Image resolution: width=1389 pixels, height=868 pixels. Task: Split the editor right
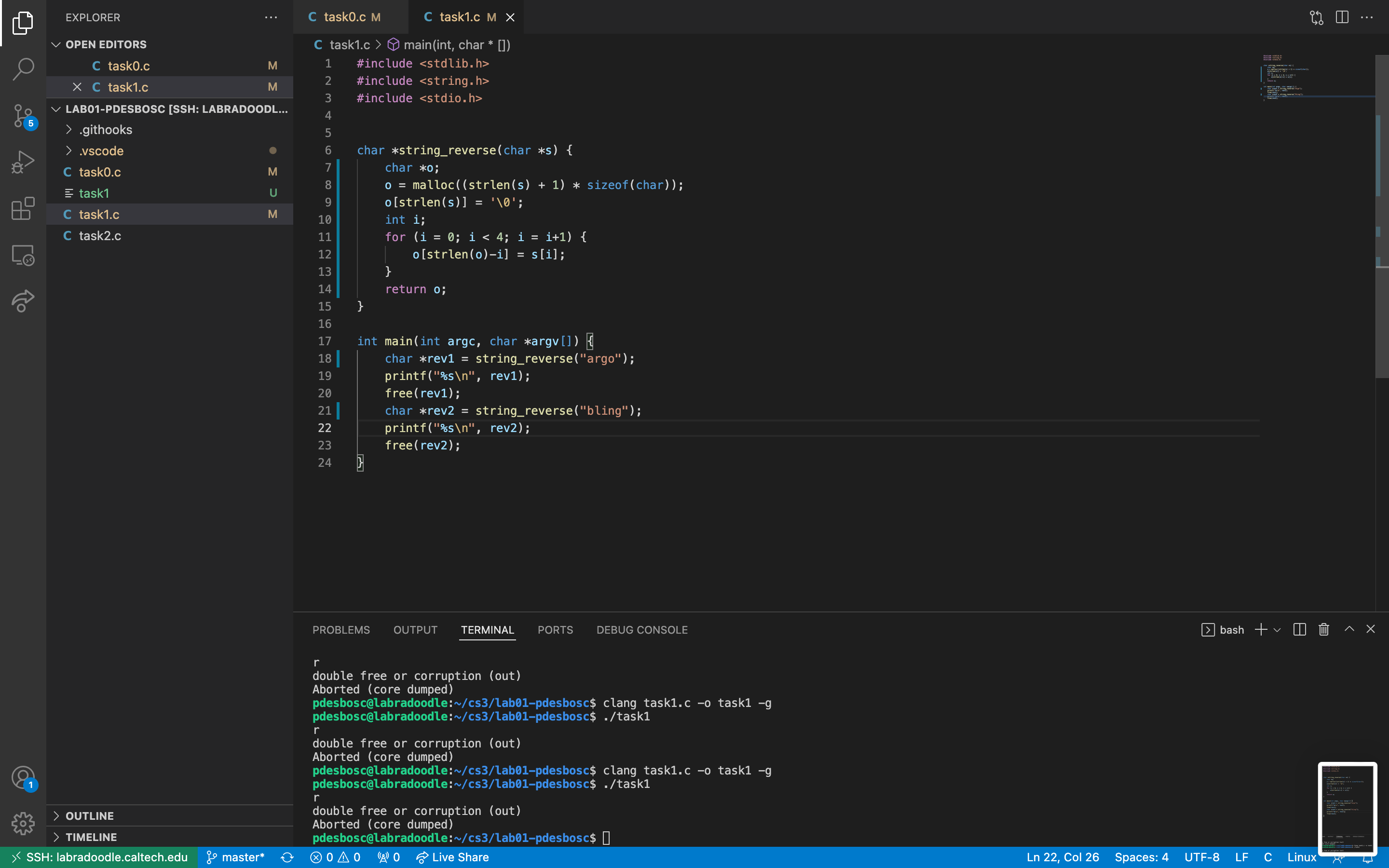[1342, 17]
